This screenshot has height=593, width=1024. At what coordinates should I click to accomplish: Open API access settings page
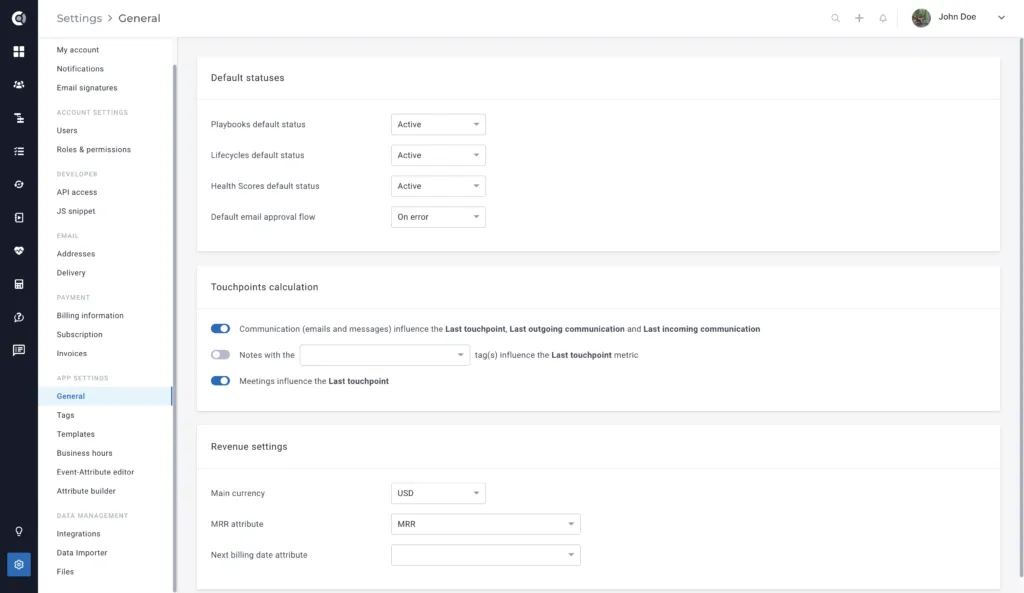pyautogui.click(x=76, y=192)
